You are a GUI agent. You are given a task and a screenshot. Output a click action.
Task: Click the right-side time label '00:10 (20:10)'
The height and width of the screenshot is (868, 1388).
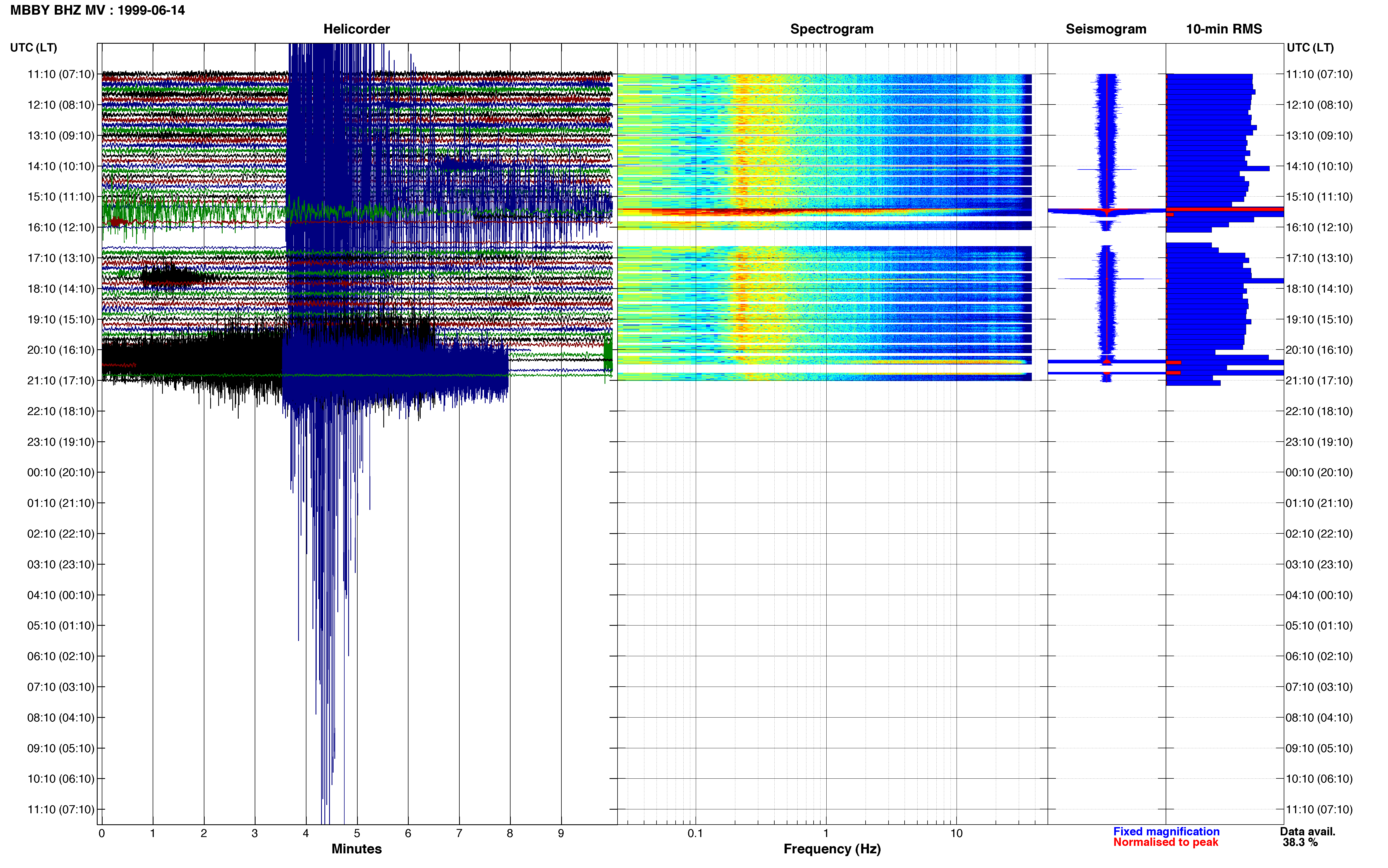click(x=1319, y=472)
